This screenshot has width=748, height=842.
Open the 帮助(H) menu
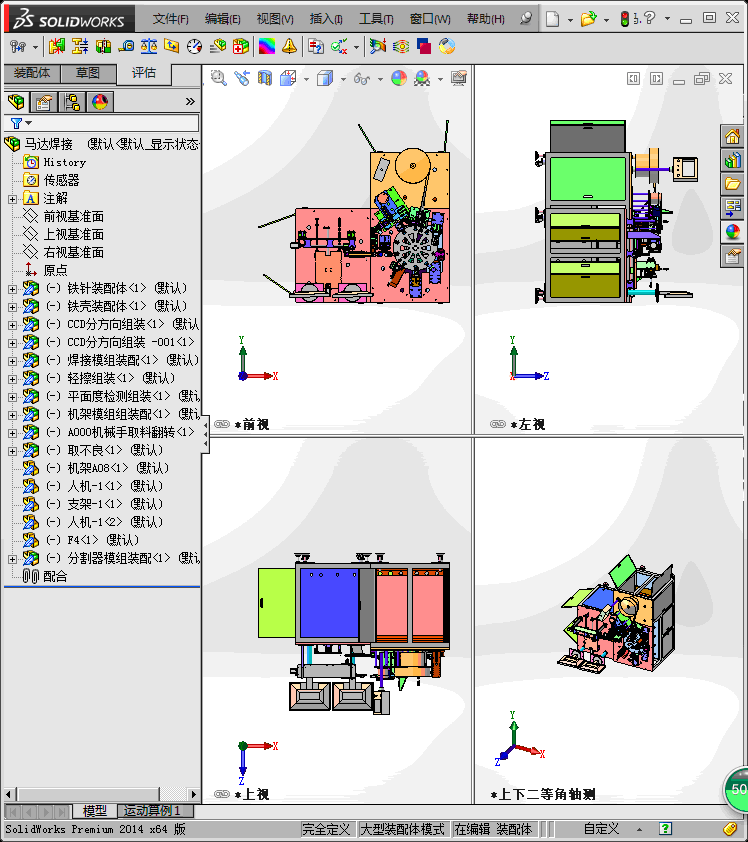click(x=485, y=19)
